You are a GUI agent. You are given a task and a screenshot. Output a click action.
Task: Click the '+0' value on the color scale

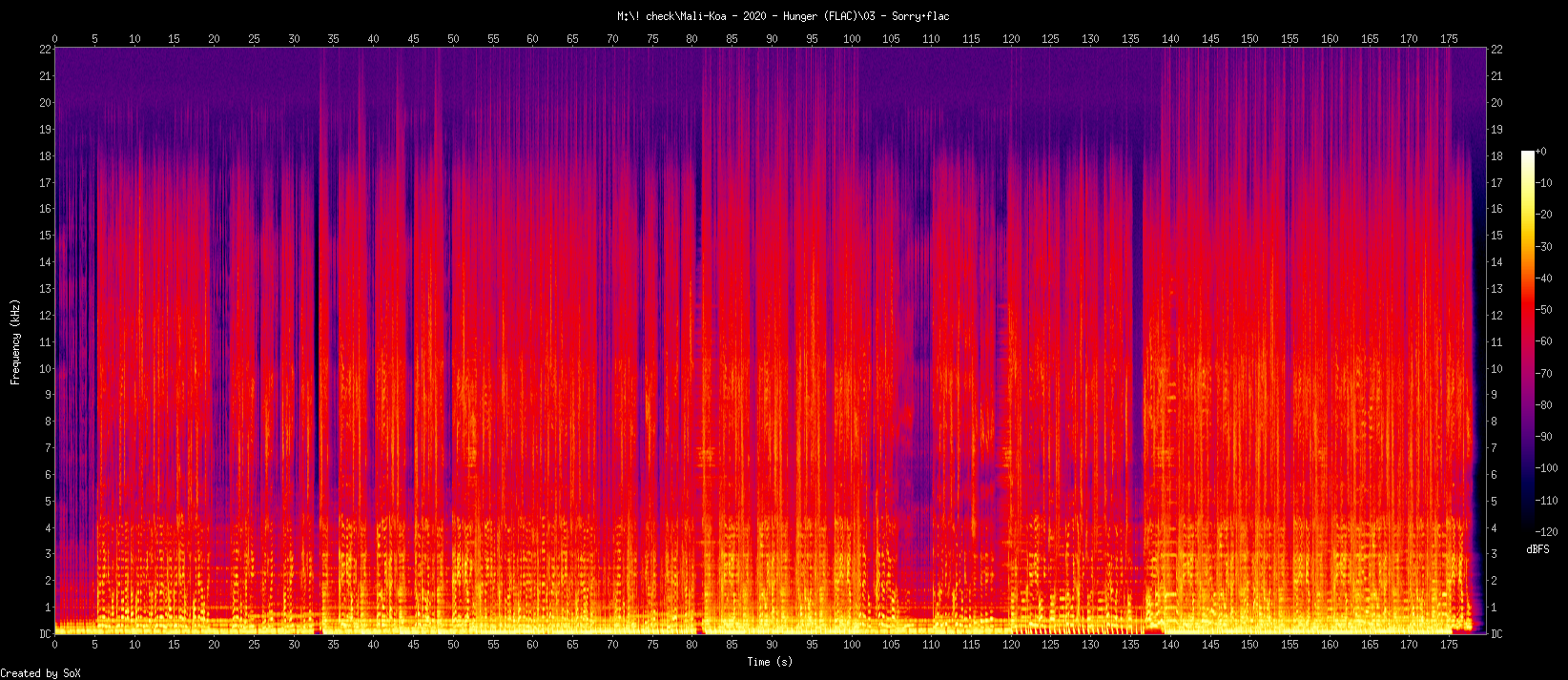click(x=1541, y=152)
